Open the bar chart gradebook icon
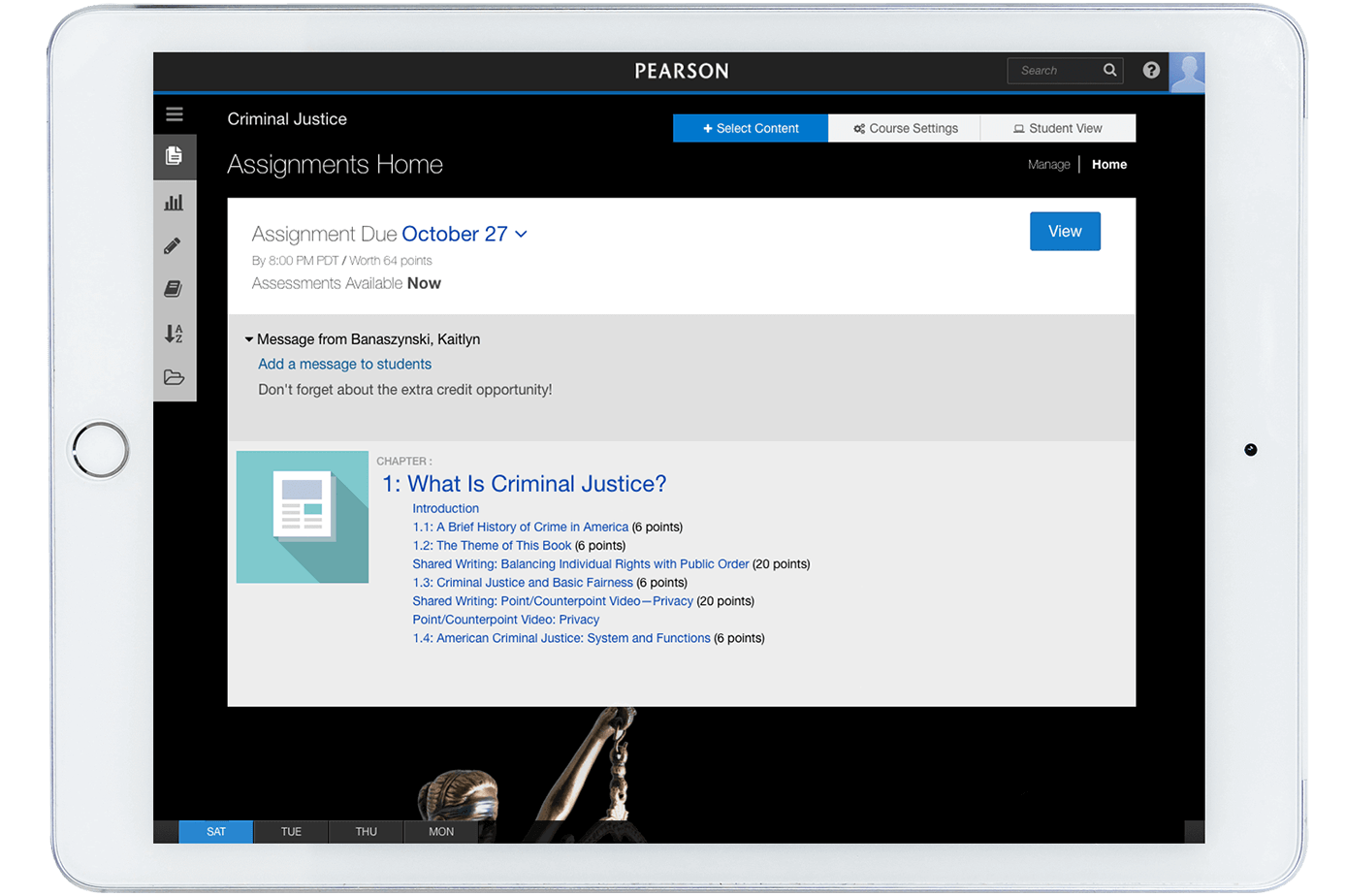Screen dimensions: 1346x896 175,203
